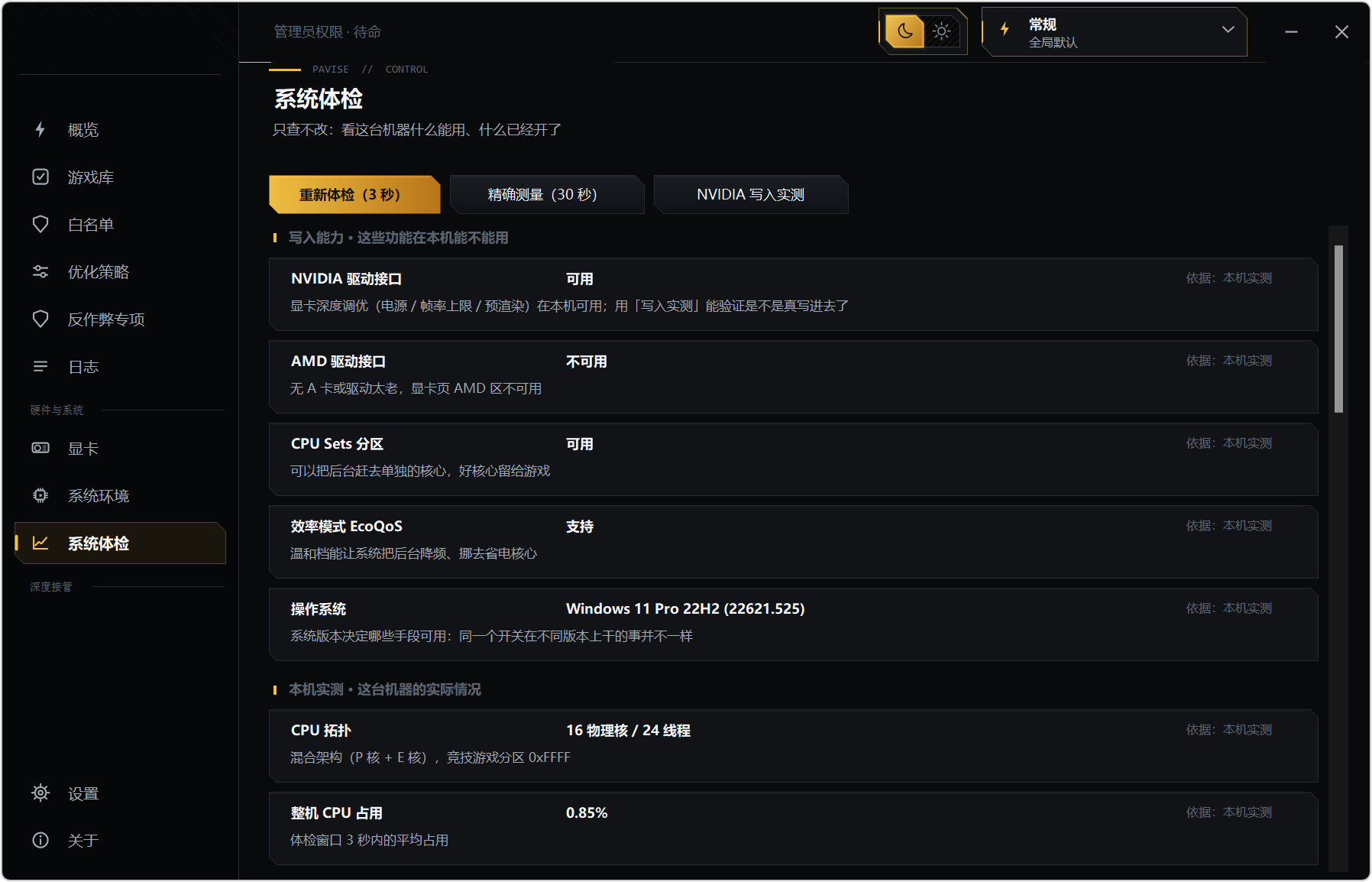This screenshot has width=1372, height=882.
Task: Open the 日志 log lines icon
Action: coord(40,366)
